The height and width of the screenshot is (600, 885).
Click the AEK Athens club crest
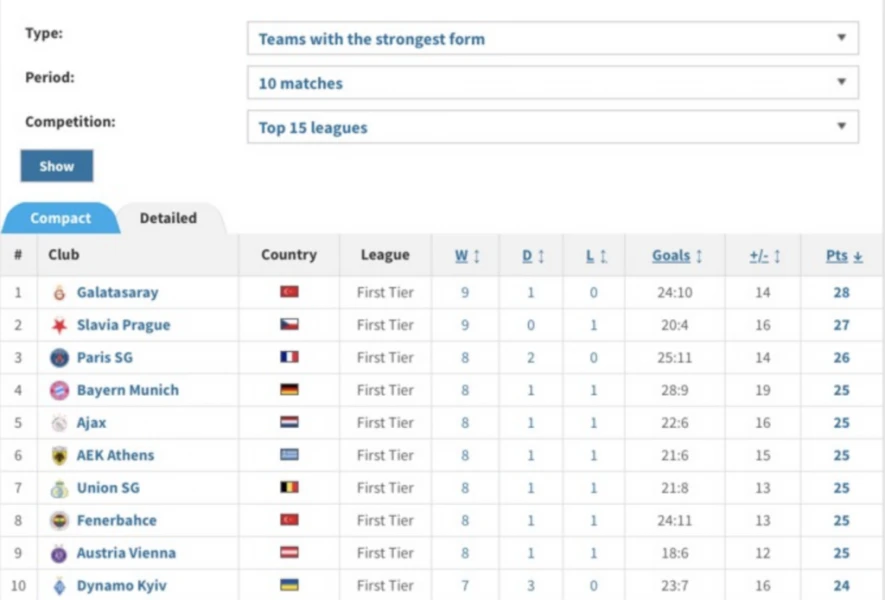click(x=59, y=456)
